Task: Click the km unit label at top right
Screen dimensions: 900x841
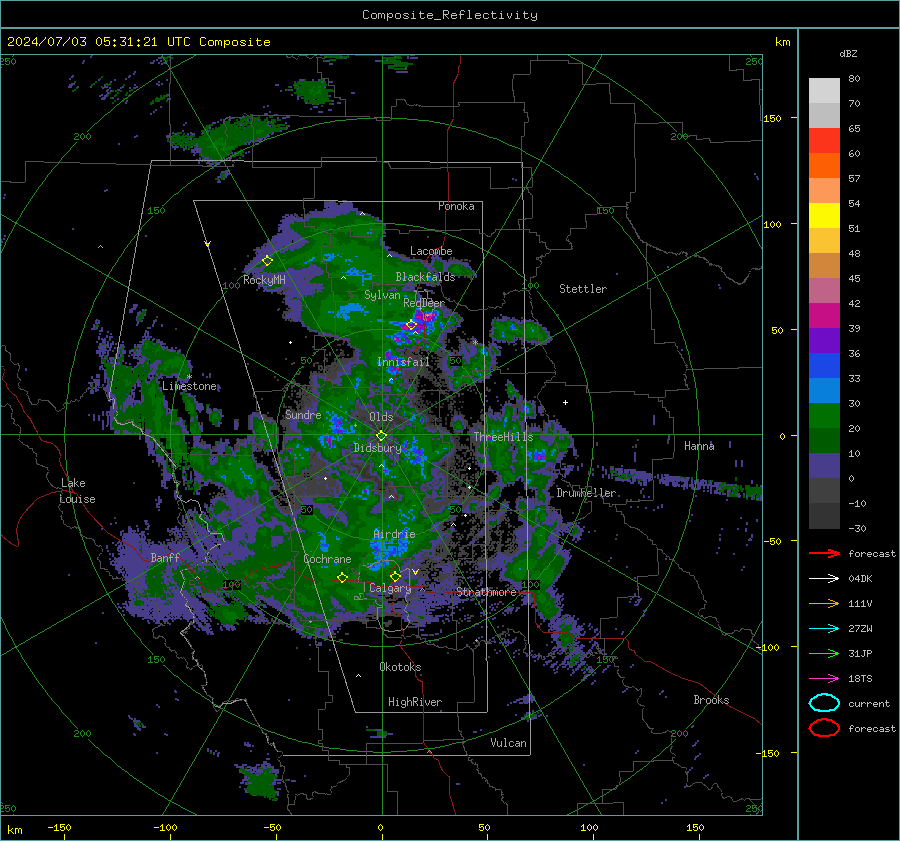Action: (782, 42)
